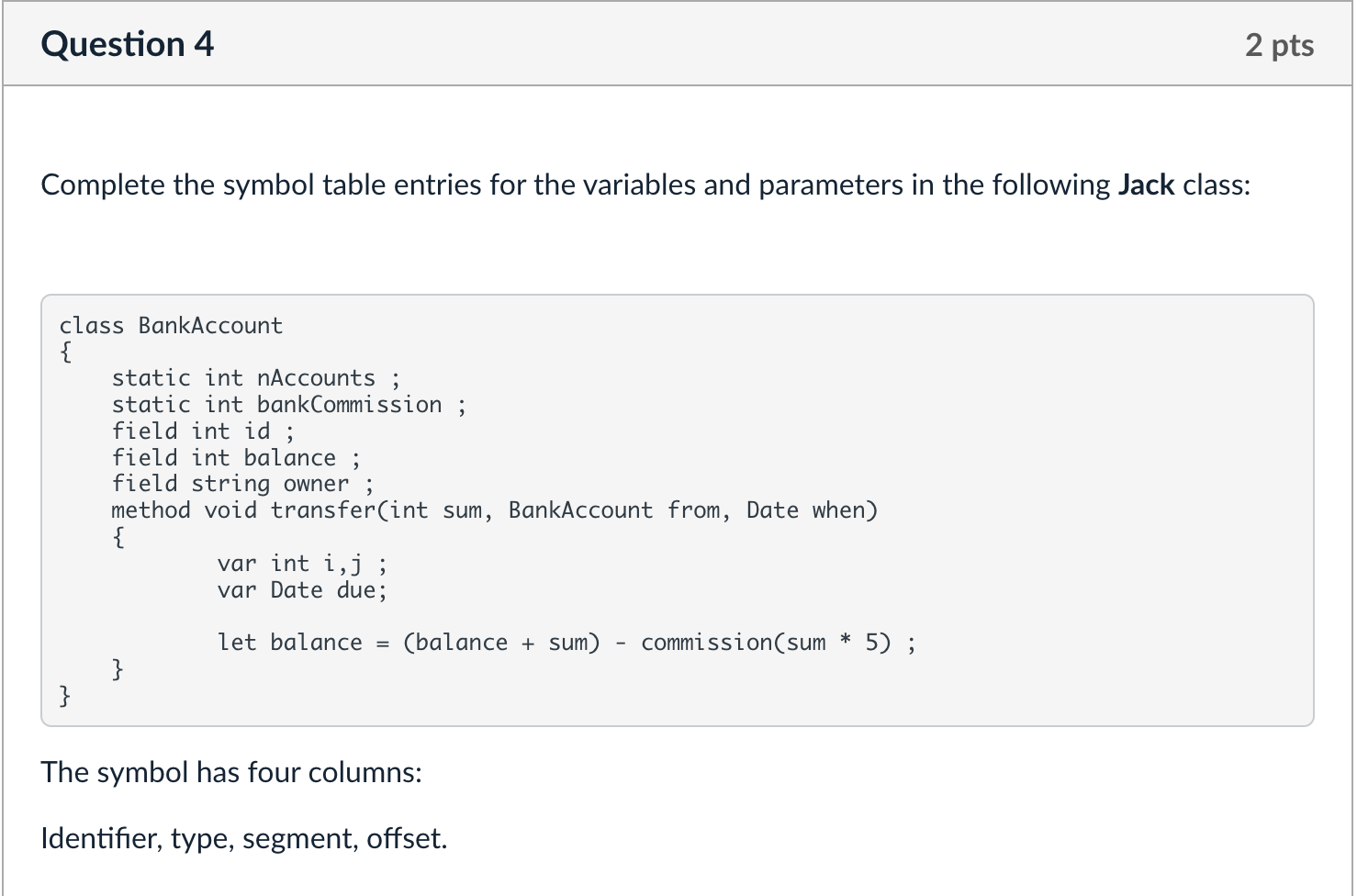This screenshot has height=896, width=1357.
Task: Click the var Date due line
Action: (x=302, y=590)
